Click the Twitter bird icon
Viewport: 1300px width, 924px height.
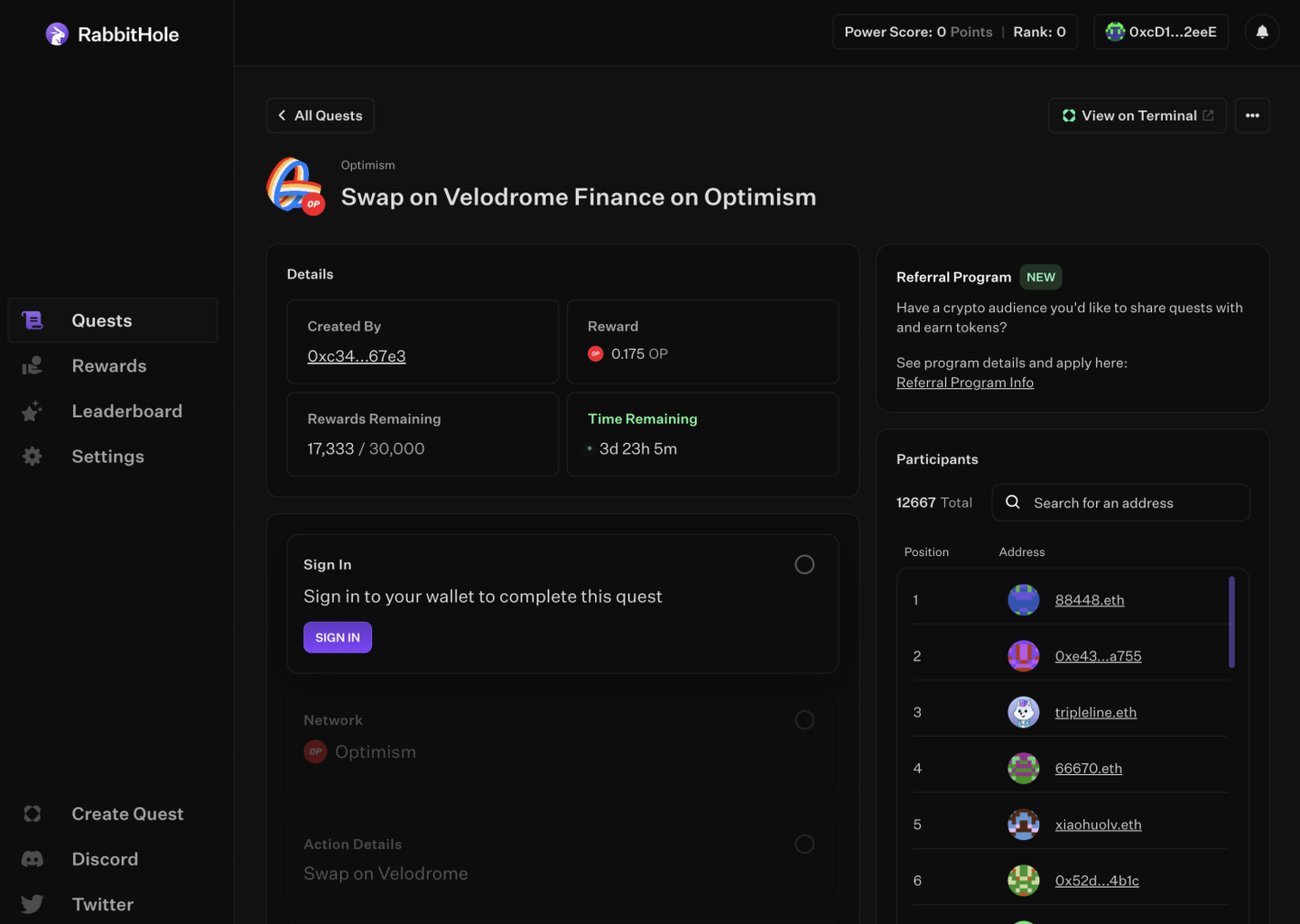click(32, 904)
